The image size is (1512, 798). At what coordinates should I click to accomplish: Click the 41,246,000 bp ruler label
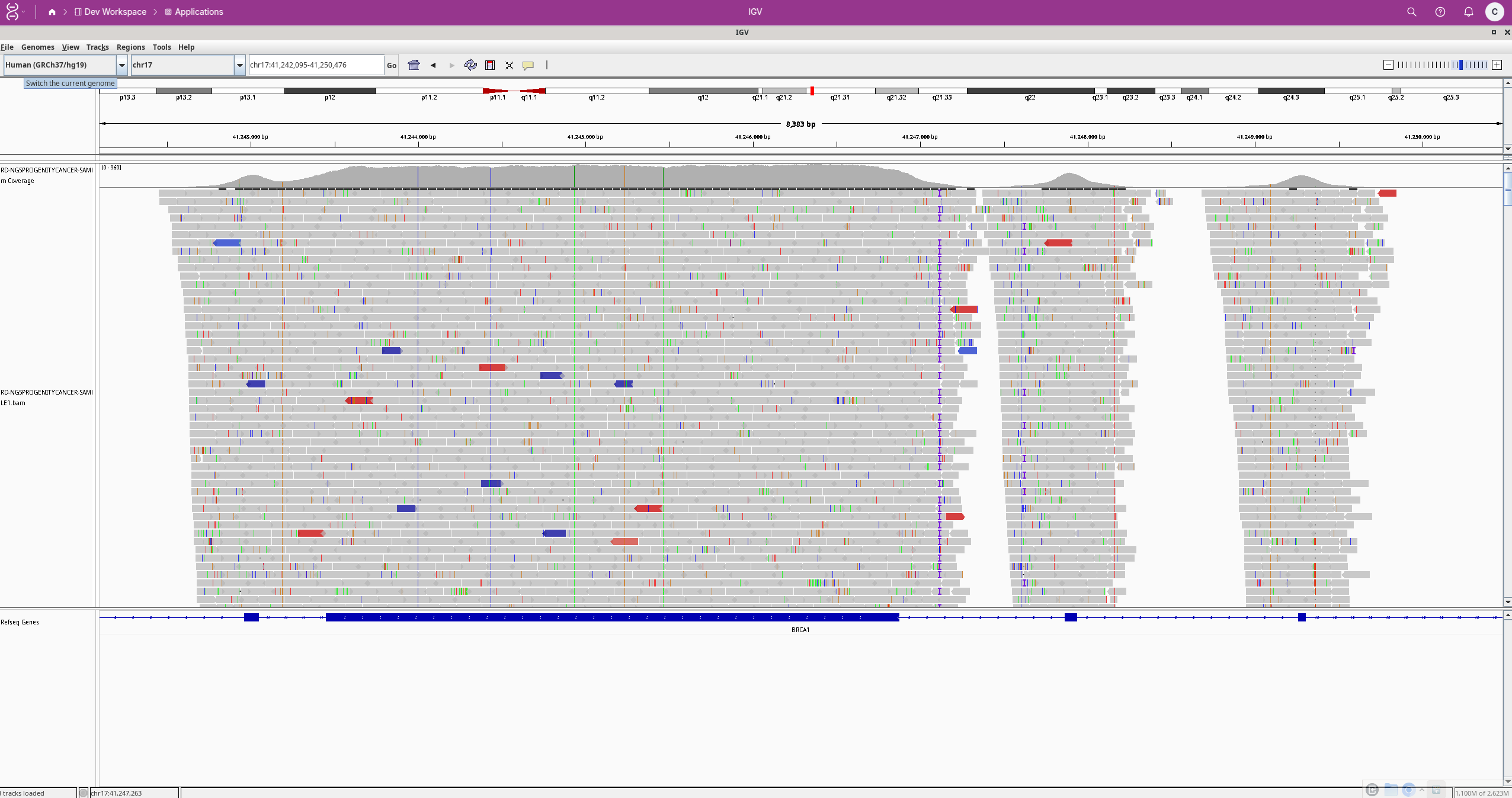coord(752,137)
